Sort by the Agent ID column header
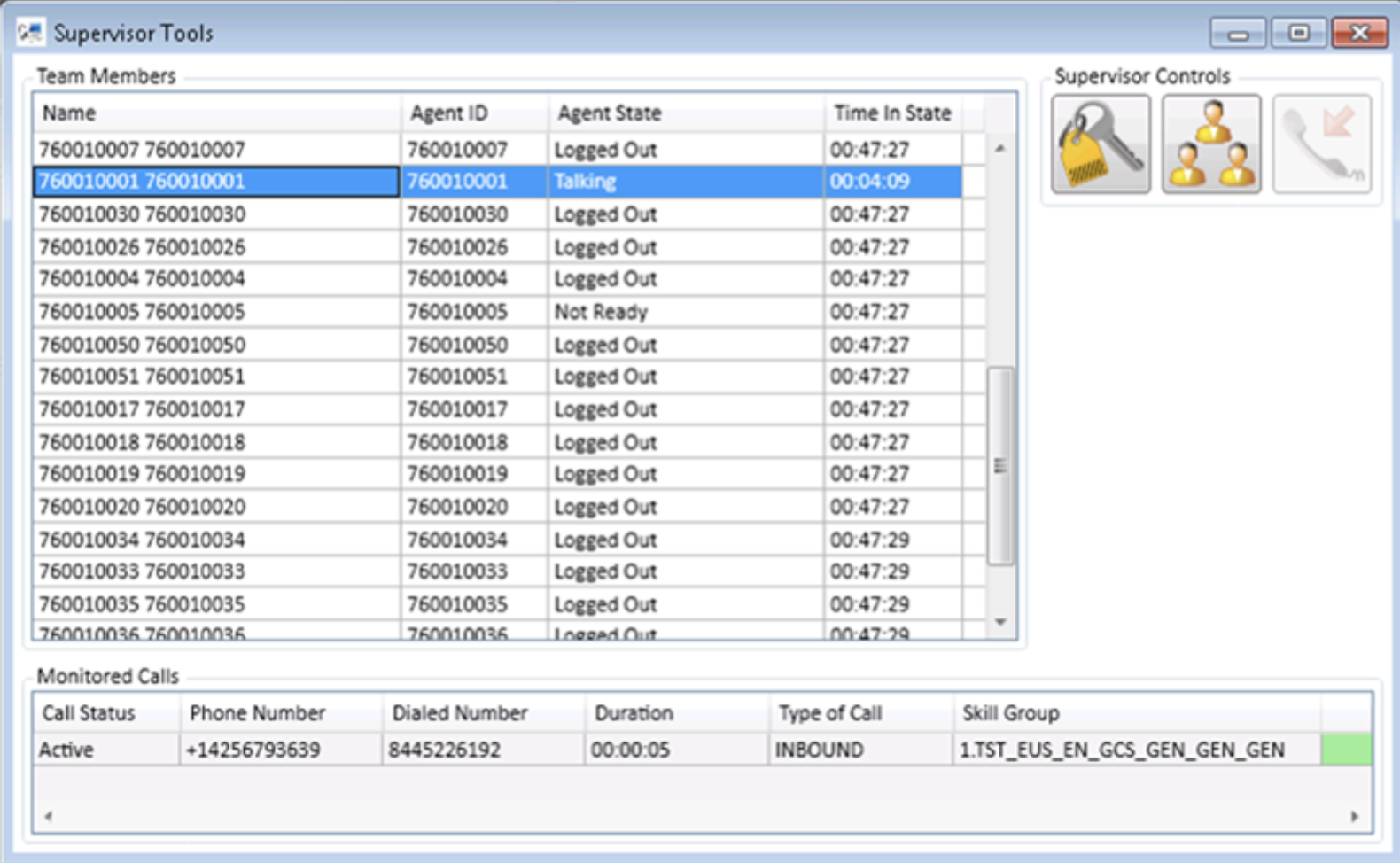 [x=475, y=113]
